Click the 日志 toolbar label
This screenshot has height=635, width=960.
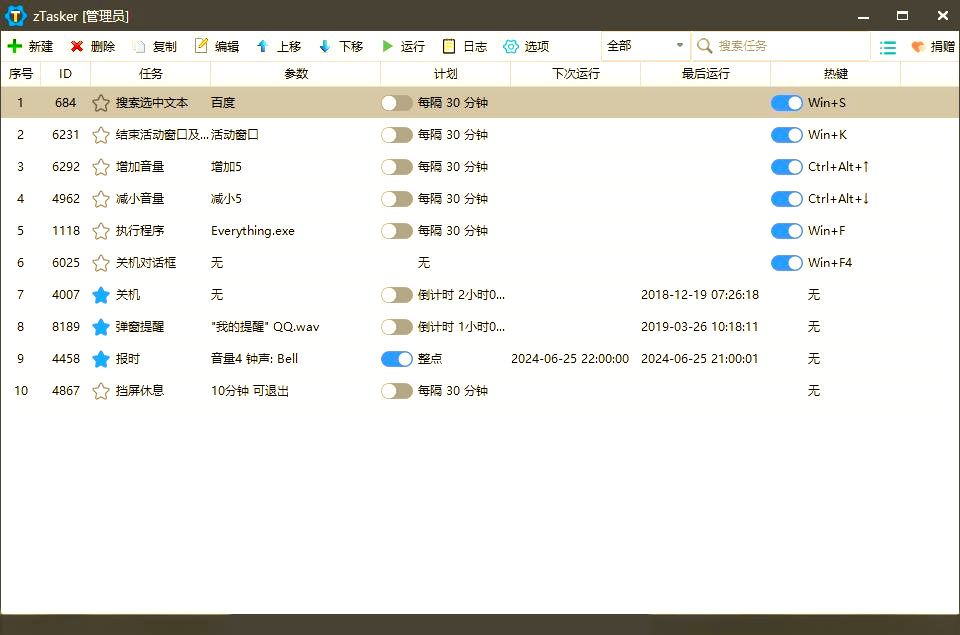(x=475, y=47)
